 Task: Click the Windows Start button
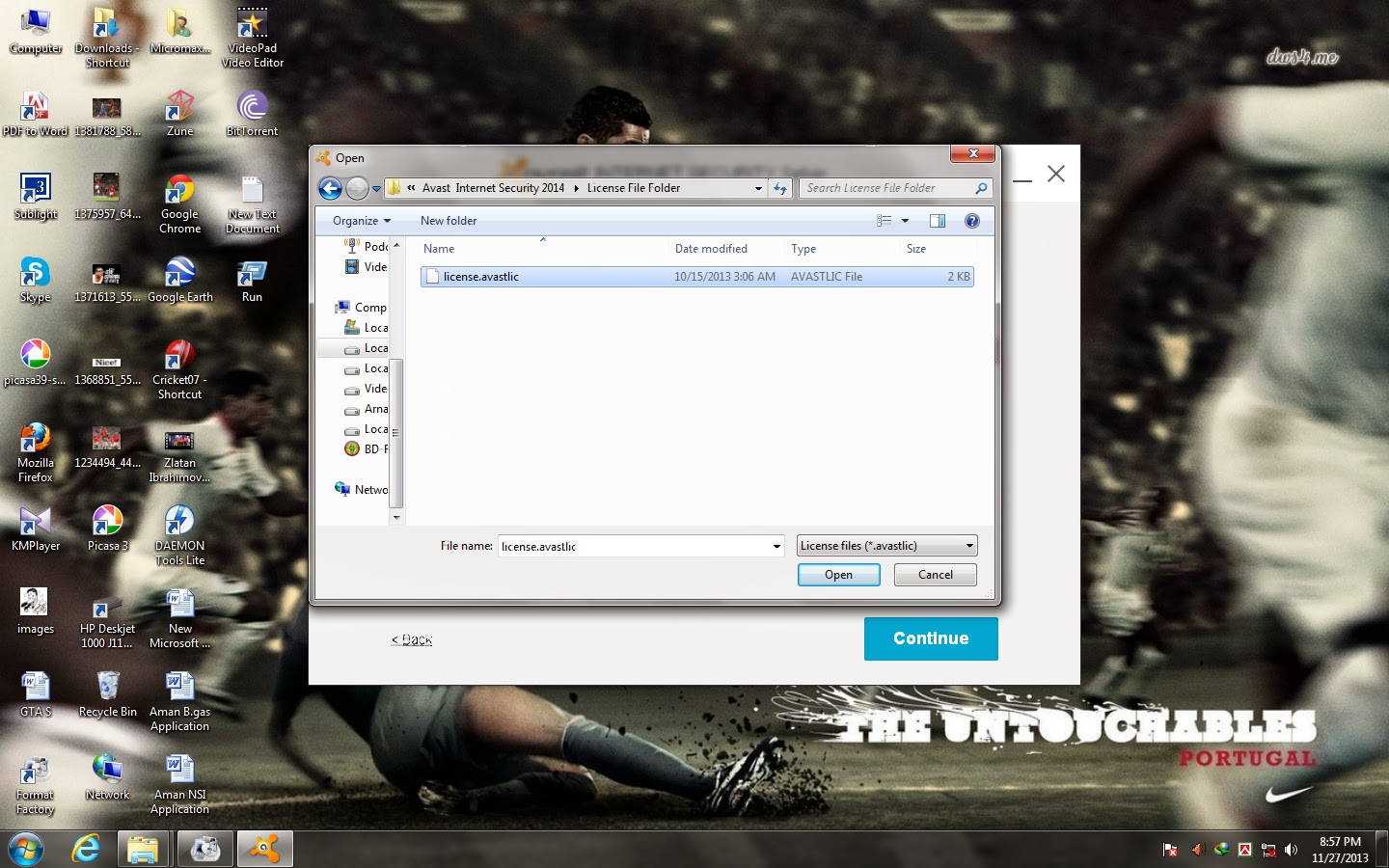(x=26, y=850)
